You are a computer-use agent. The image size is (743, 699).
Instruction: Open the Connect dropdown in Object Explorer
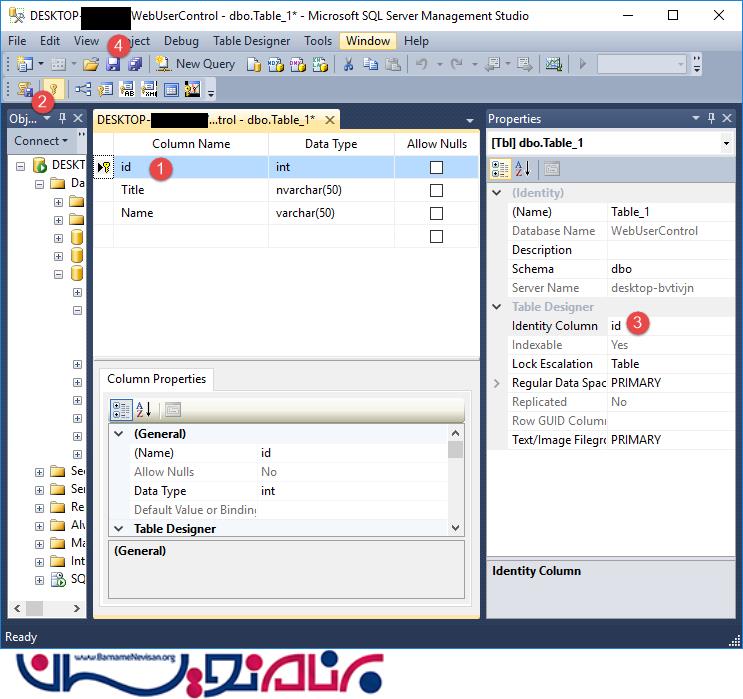(41, 141)
